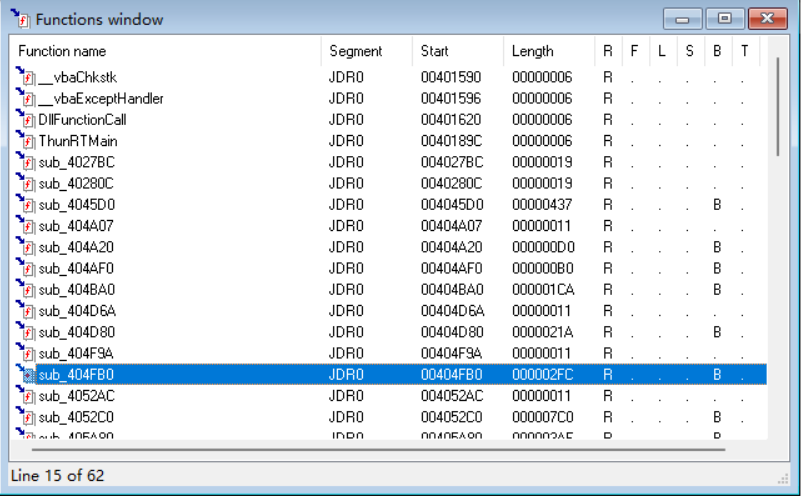Click the R column header

coord(608,51)
